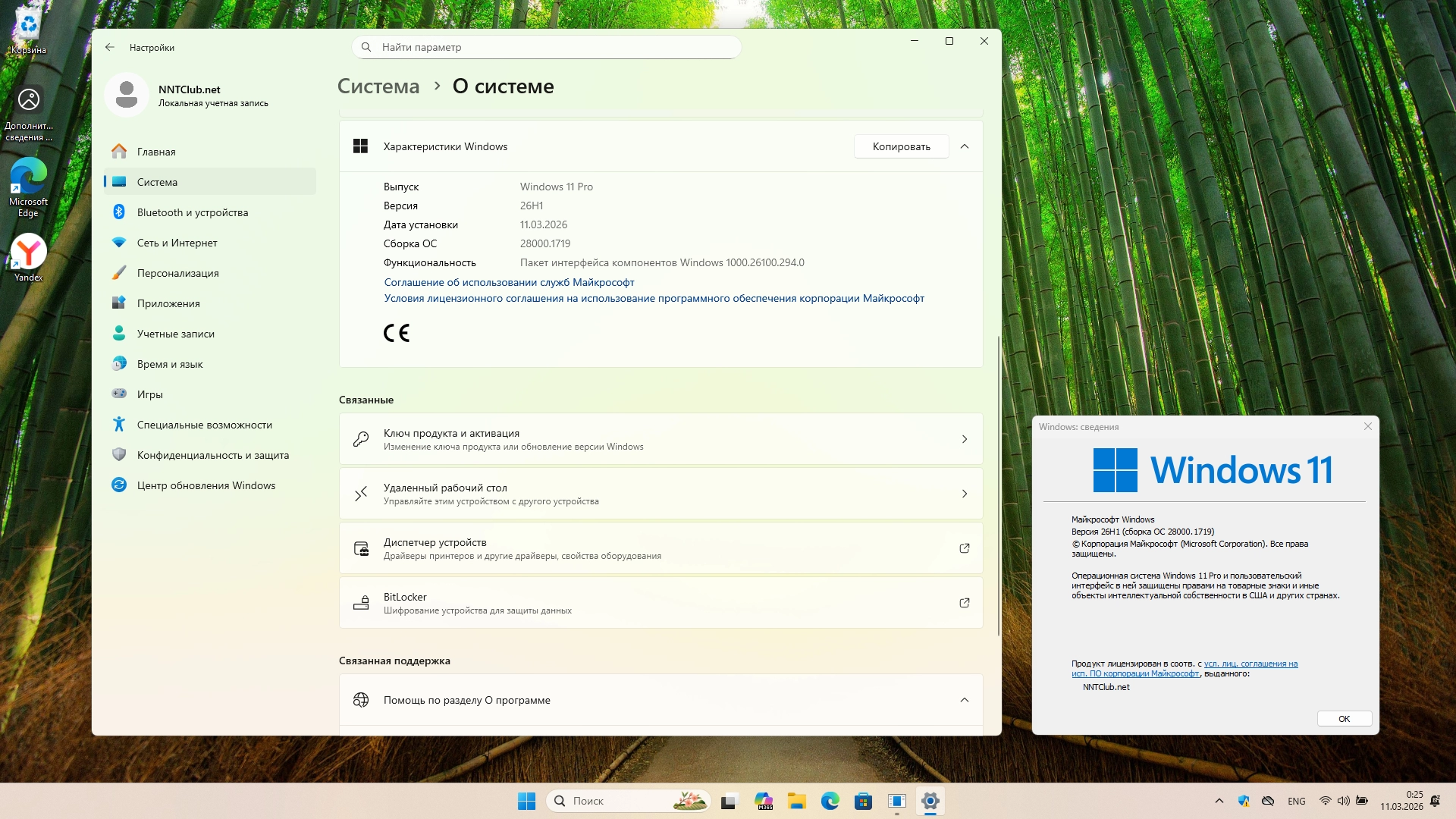Open Microsoft Store from the taskbar

coord(863,801)
